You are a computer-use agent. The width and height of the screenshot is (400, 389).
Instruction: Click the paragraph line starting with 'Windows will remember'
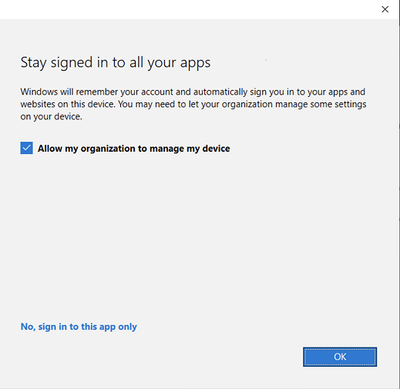(193, 92)
